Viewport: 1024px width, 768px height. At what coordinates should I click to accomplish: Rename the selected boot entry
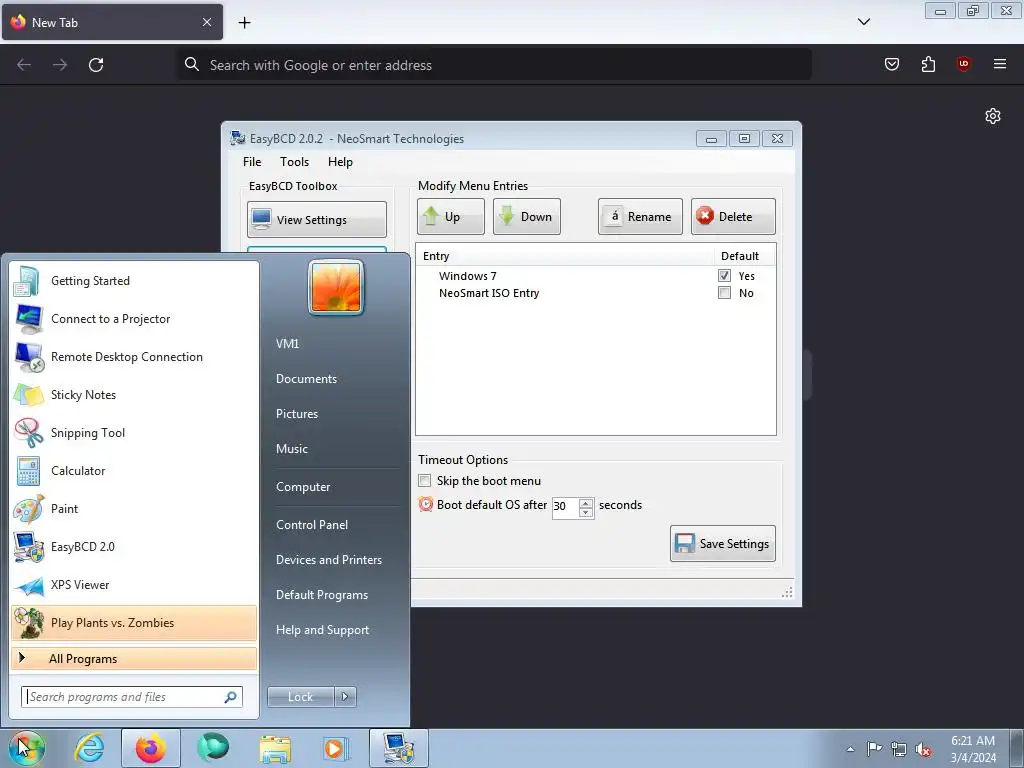(640, 217)
